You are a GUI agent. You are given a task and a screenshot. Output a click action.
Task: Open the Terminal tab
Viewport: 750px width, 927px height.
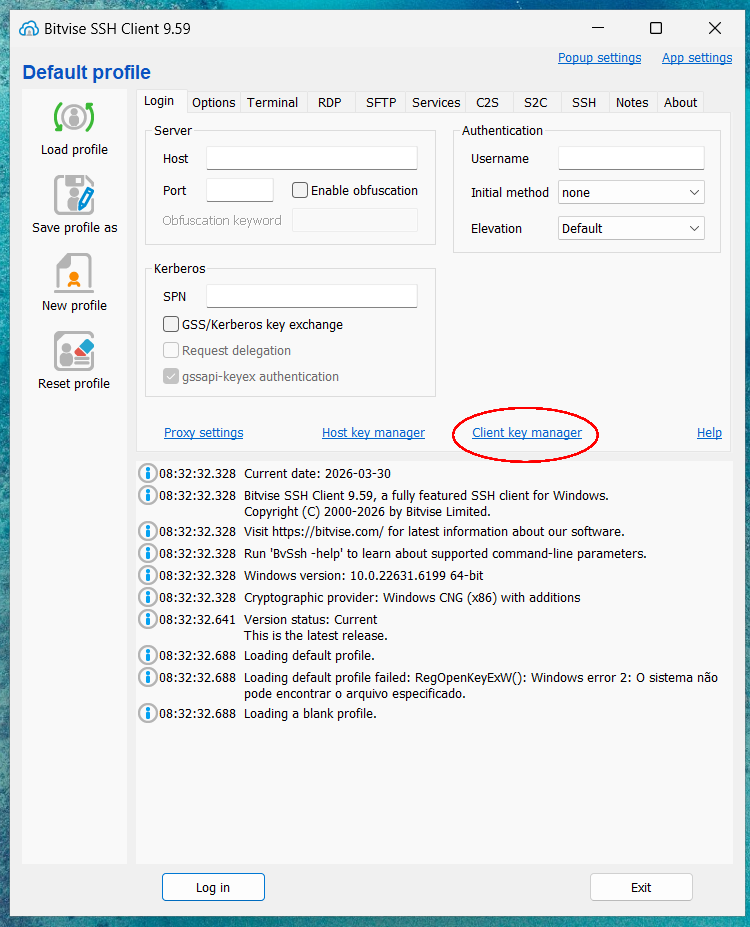coord(272,102)
